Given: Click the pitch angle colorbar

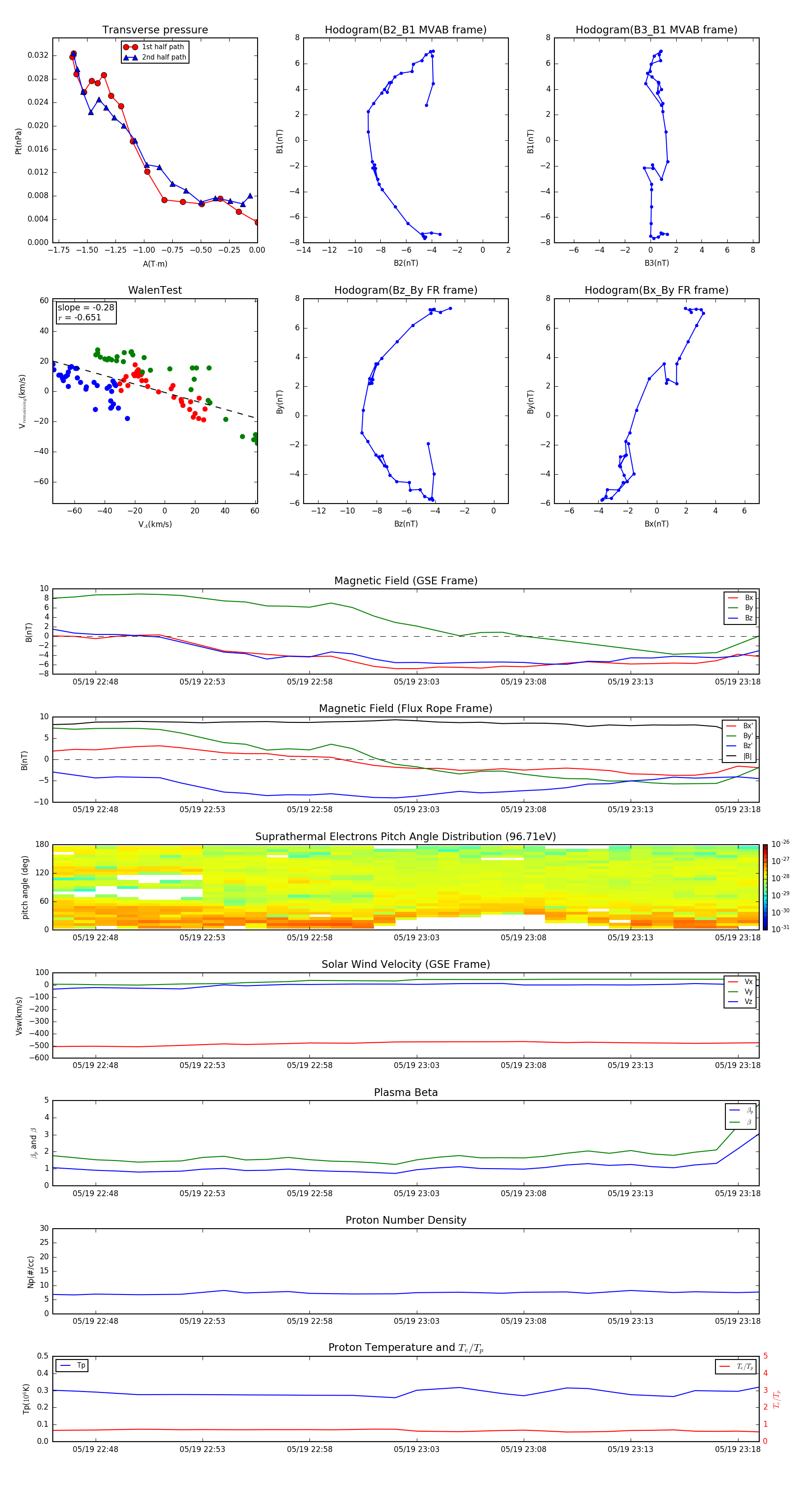Looking at the screenshot, I should coord(765,887).
